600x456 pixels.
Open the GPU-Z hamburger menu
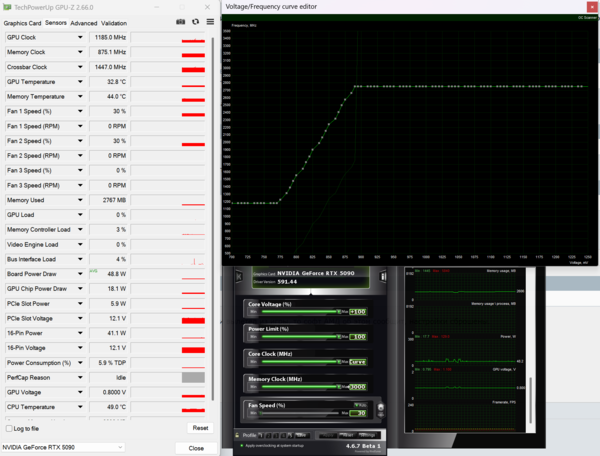coord(210,22)
